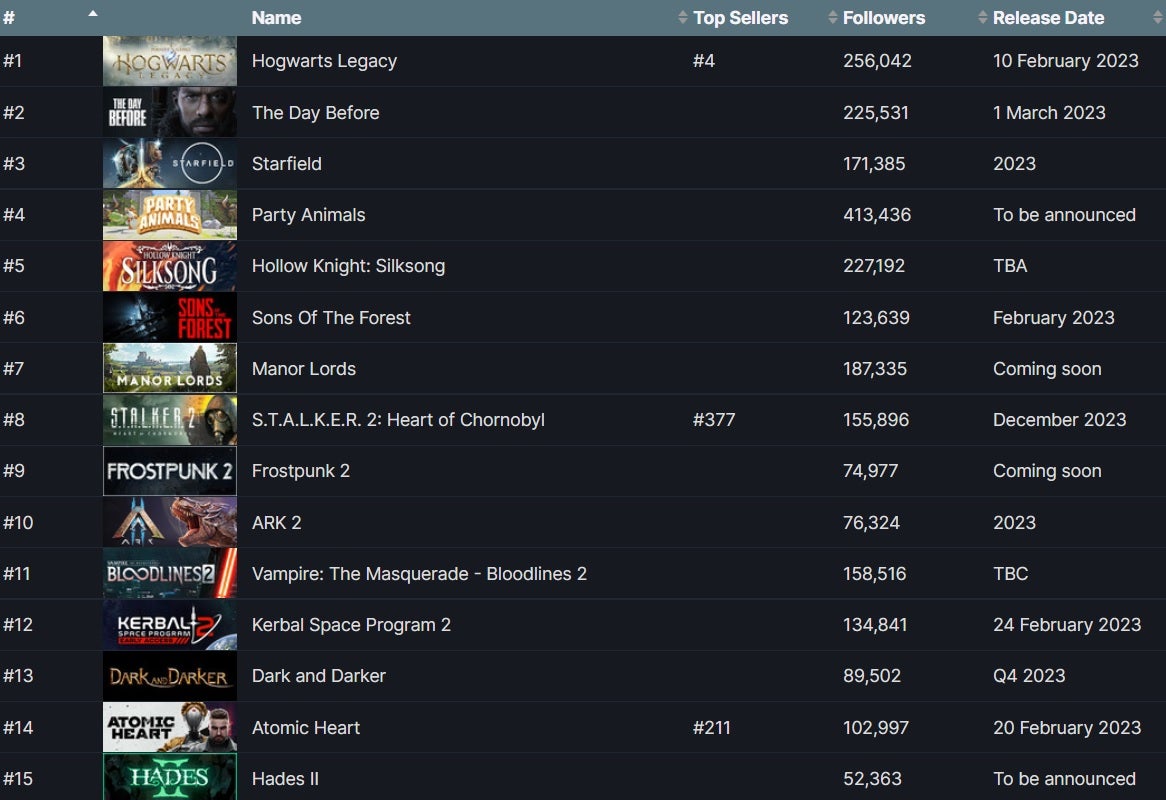Viewport: 1166px width, 800px height.
Task: Sort by Top Sellers column header
Action: point(740,18)
